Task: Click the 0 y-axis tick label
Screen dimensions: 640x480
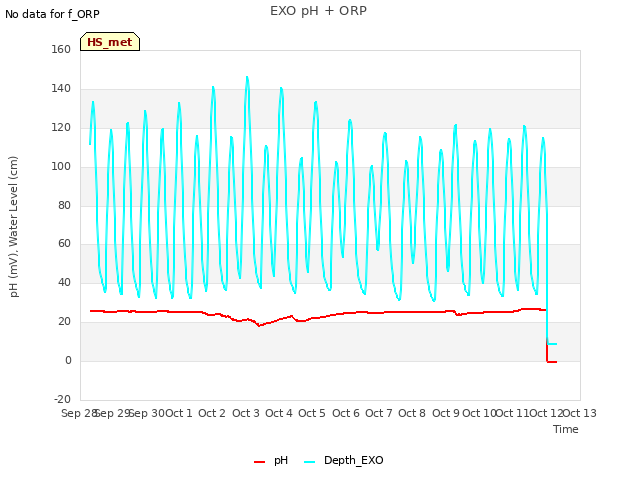Action: (68, 360)
